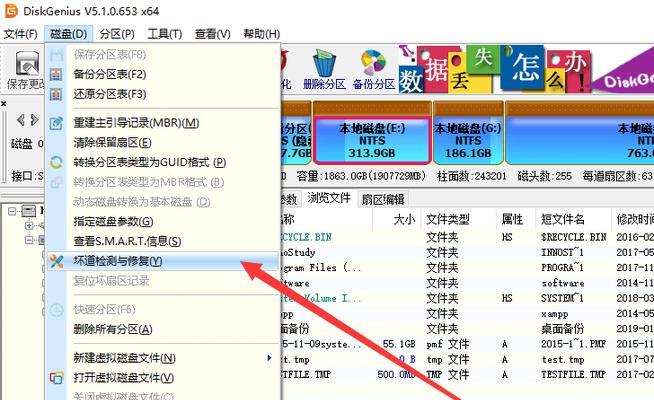Click the 500.0MB size cell
This screenshot has width=654, height=400.
397,375
